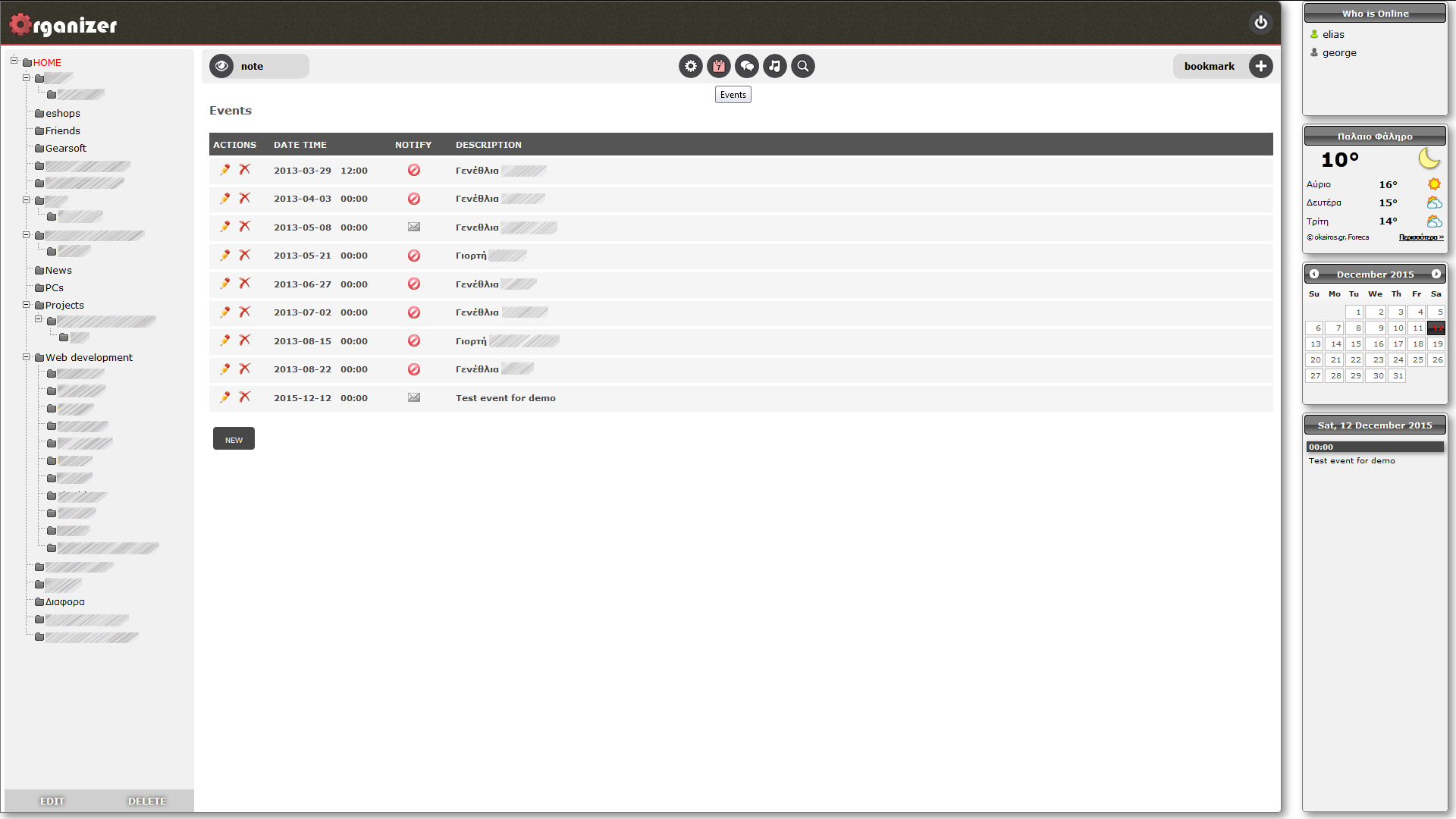This screenshot has height=819, width=1456.
Task: Open the settings gear toolbar icon
Action: point(690,66)
